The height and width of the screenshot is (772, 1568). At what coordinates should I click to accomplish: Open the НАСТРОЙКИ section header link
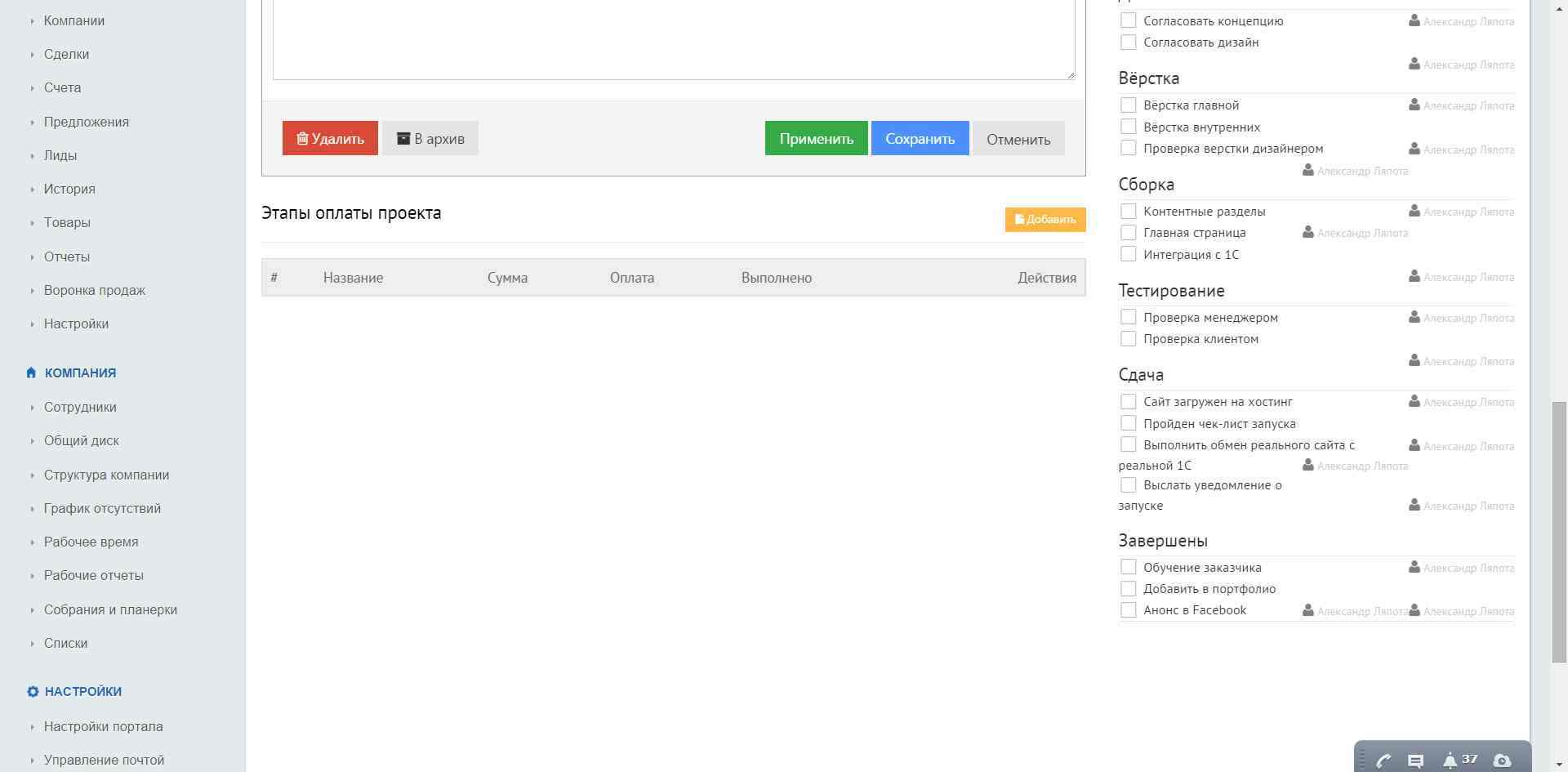click(x=83, y=691)
